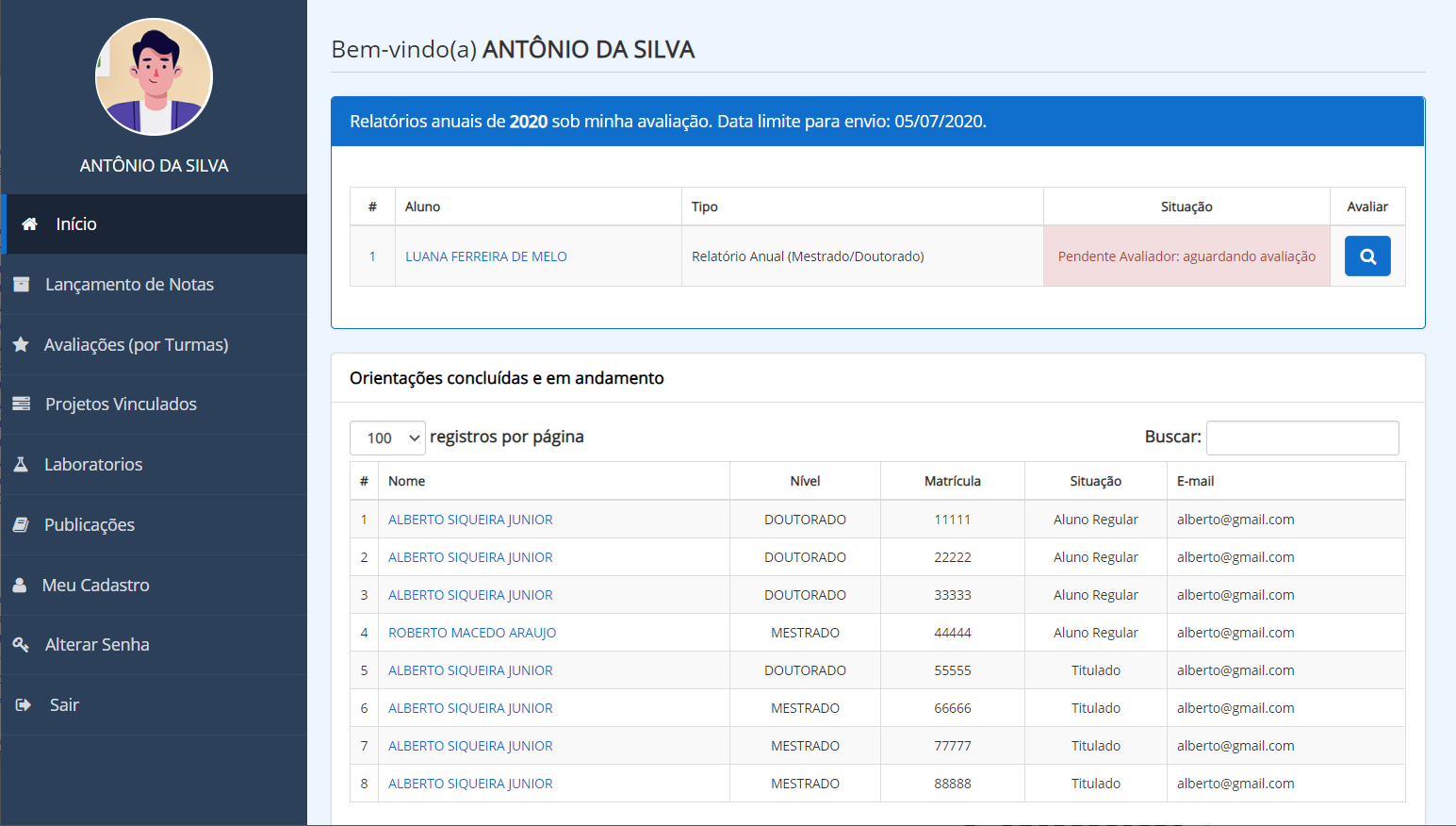Open ALBERTO SIQUEIRA JUNIOR with matrícula 77777

[x=470, y=746]
